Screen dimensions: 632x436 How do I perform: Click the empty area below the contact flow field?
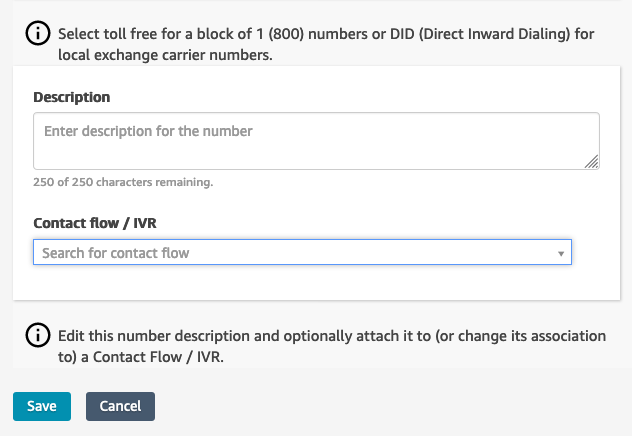tap(316, 282)
